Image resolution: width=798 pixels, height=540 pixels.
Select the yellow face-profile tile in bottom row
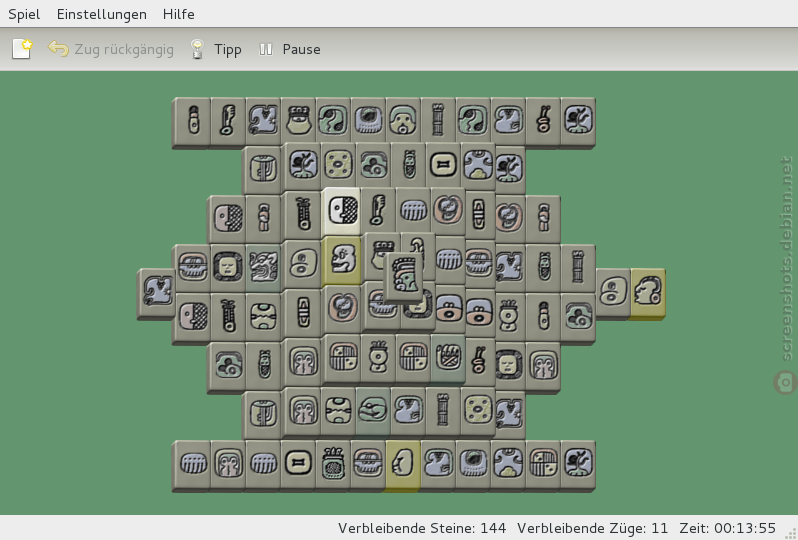(x=403, y=465)
